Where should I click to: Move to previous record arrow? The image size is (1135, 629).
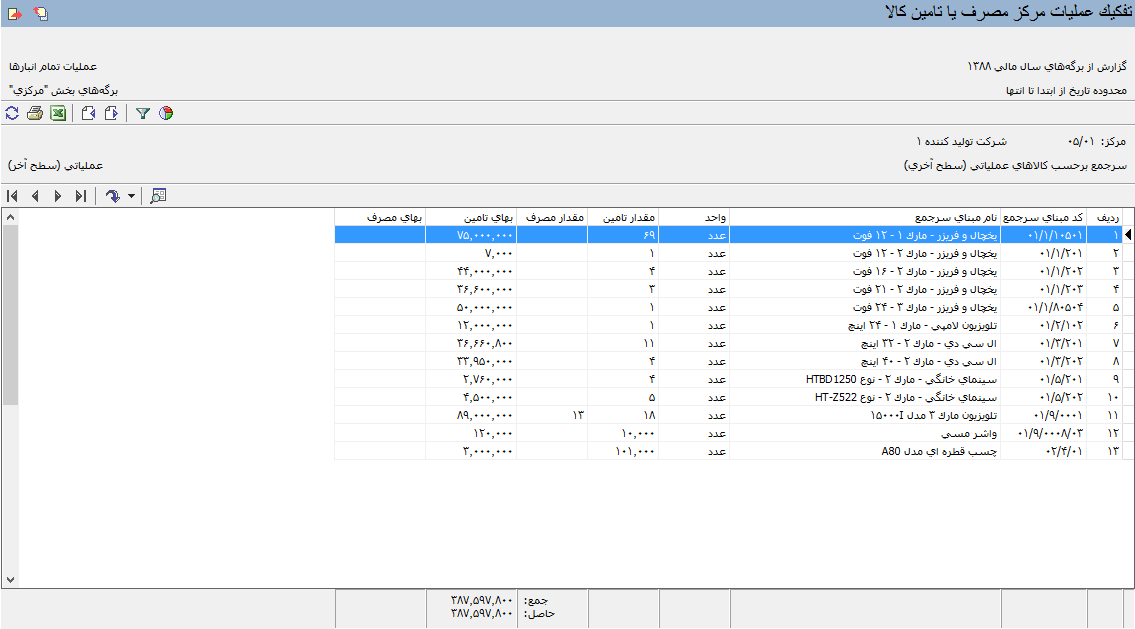point(35,196)
